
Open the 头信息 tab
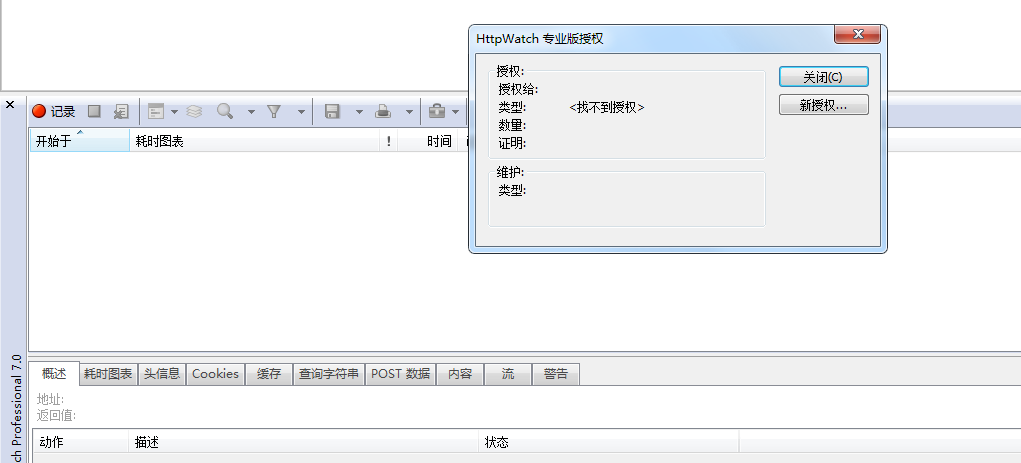click(x=161, y=374)
